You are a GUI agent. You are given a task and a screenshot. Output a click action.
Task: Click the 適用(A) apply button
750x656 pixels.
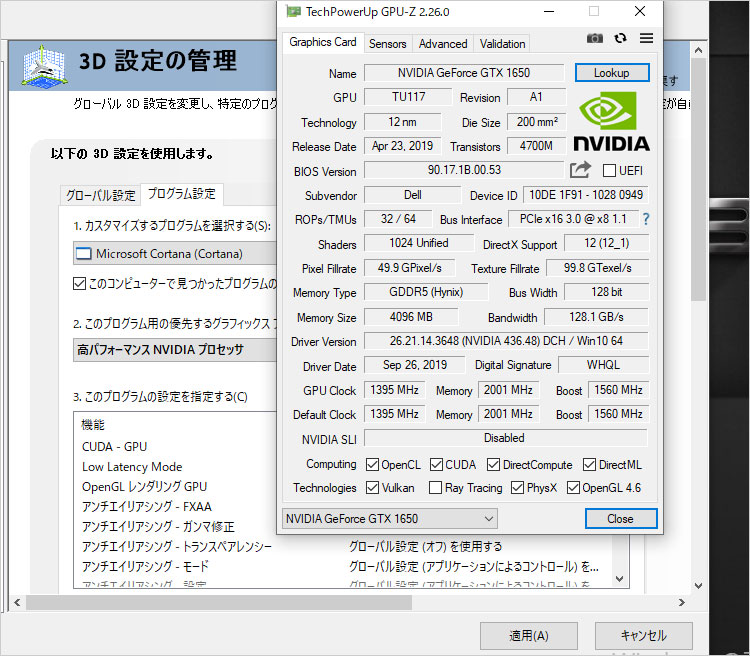529,636
